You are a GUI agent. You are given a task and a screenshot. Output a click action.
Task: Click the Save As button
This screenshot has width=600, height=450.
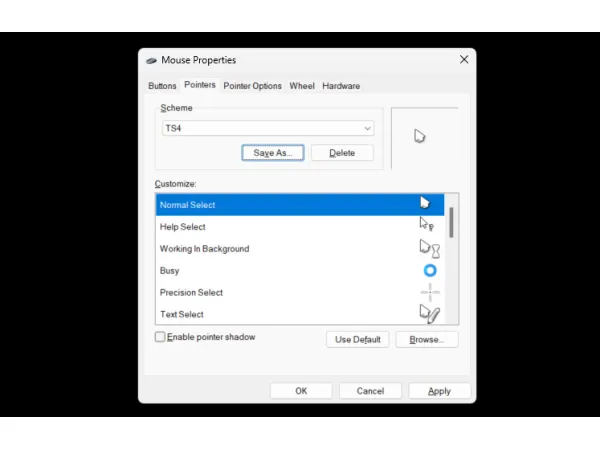point(273,153)
